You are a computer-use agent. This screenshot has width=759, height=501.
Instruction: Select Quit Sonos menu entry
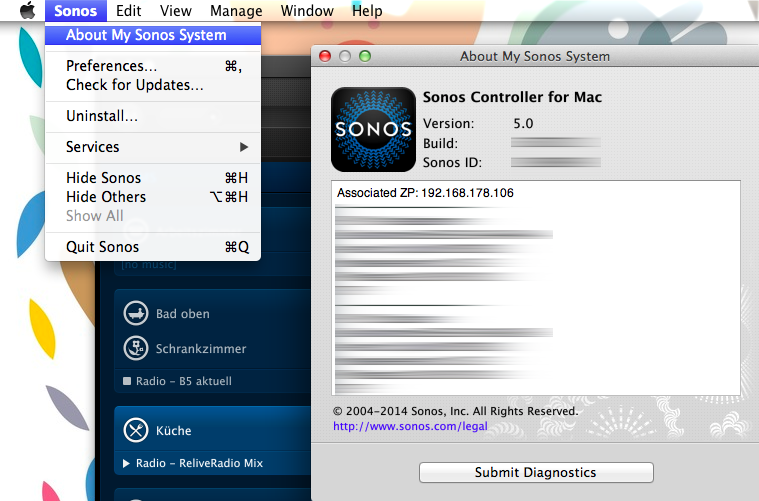tap(153, 247)
